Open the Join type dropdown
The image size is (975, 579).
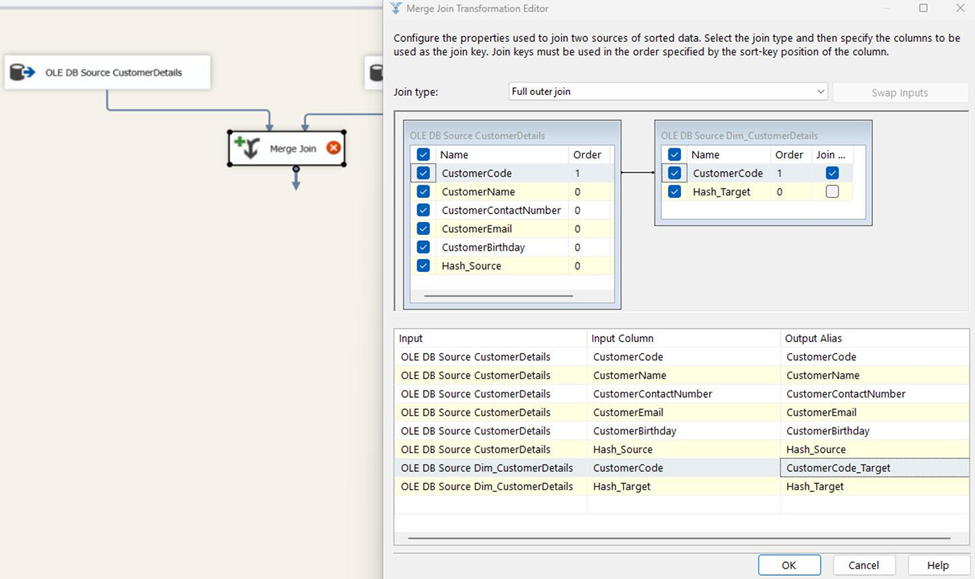pyautogui.click(x=822, y=90)
